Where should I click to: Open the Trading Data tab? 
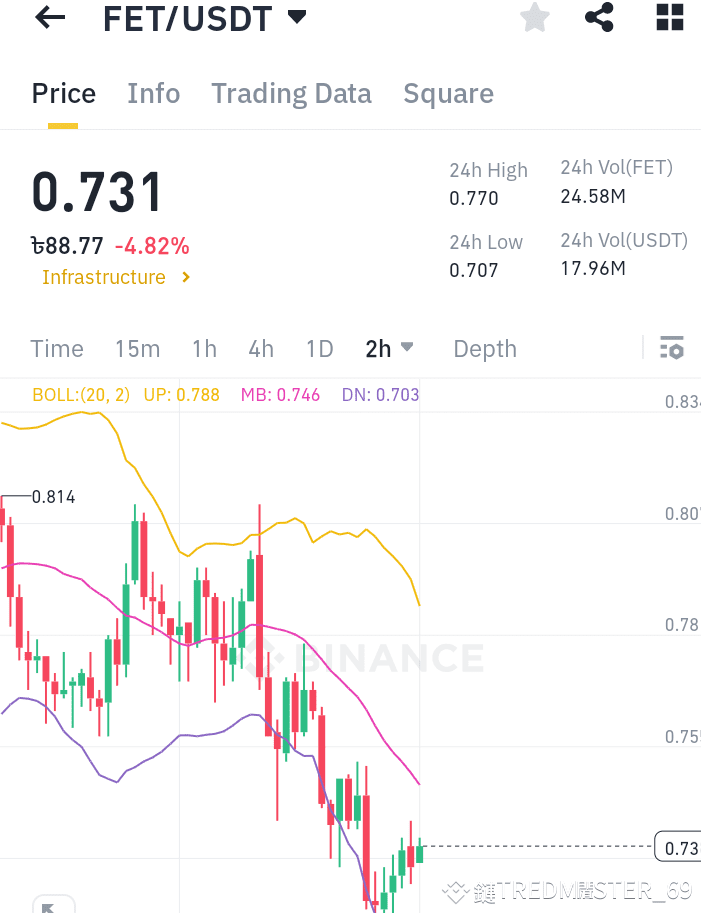[291, 93]
